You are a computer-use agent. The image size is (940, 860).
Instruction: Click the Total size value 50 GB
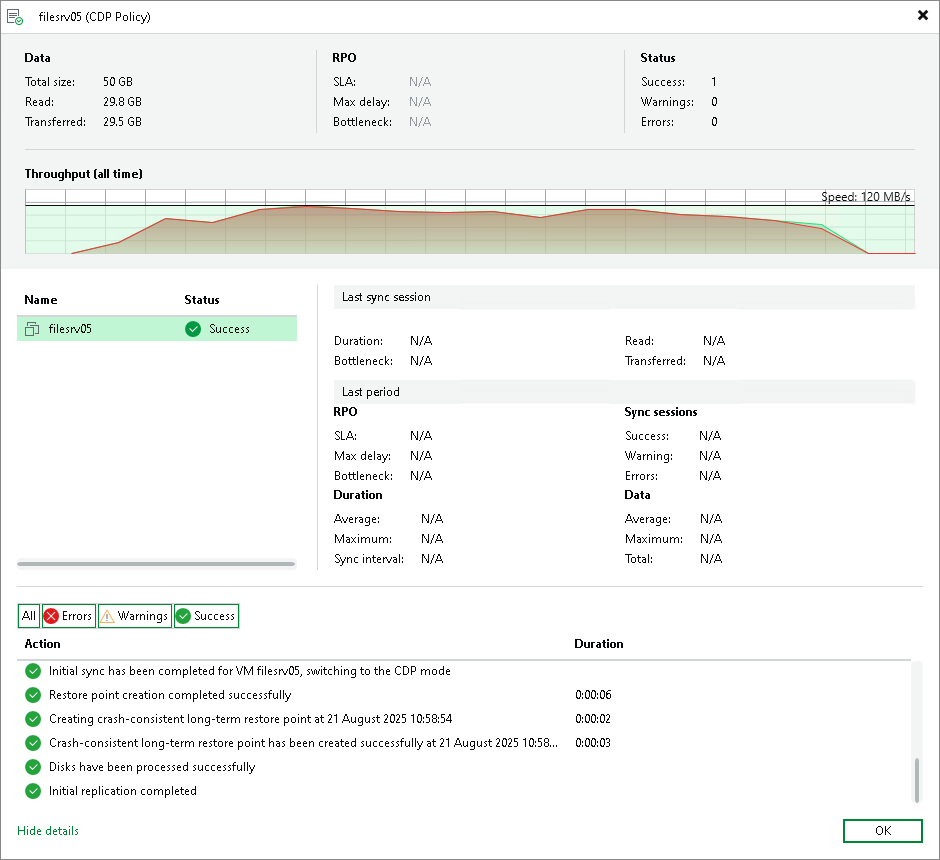118,82
